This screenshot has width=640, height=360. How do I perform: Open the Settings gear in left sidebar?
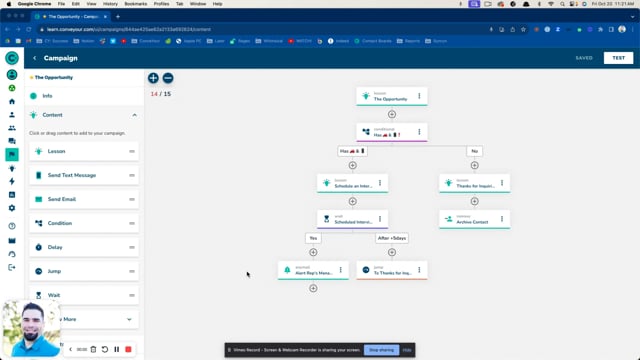pyautogui.click(x=12, y=208)
